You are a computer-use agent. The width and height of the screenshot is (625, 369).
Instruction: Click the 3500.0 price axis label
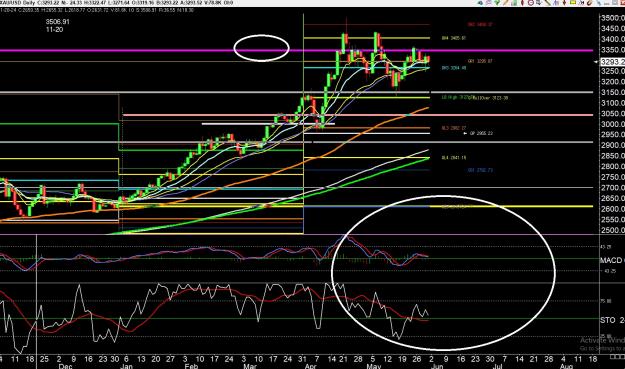613,18
